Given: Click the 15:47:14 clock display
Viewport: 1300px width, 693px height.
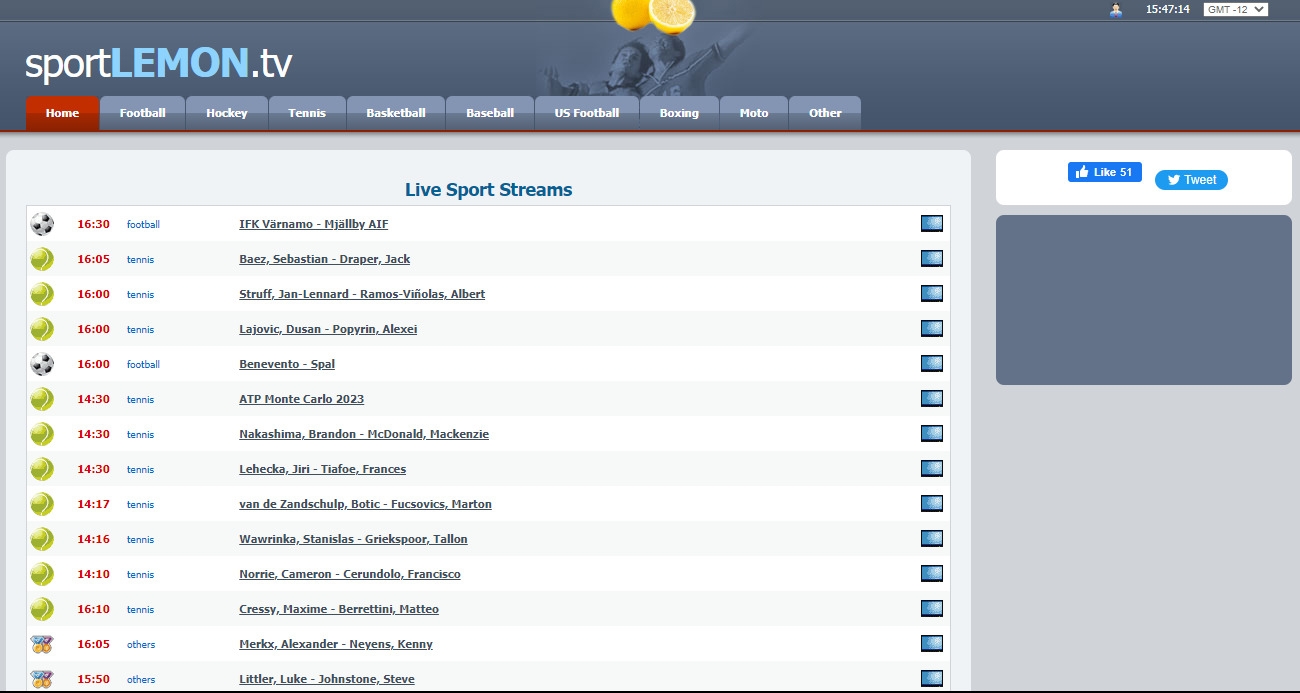Looking at the screenshot, I should [x=1167, y=9].
